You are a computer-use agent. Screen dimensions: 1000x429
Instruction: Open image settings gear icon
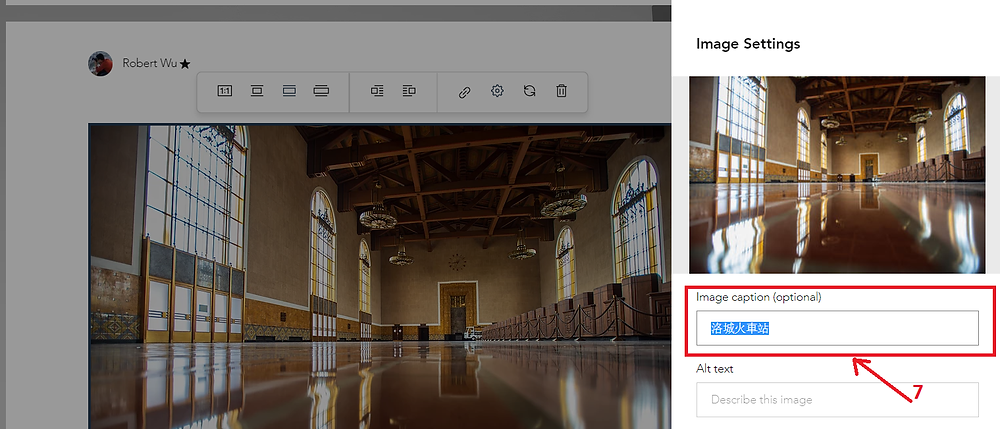[x=497, y=91]
